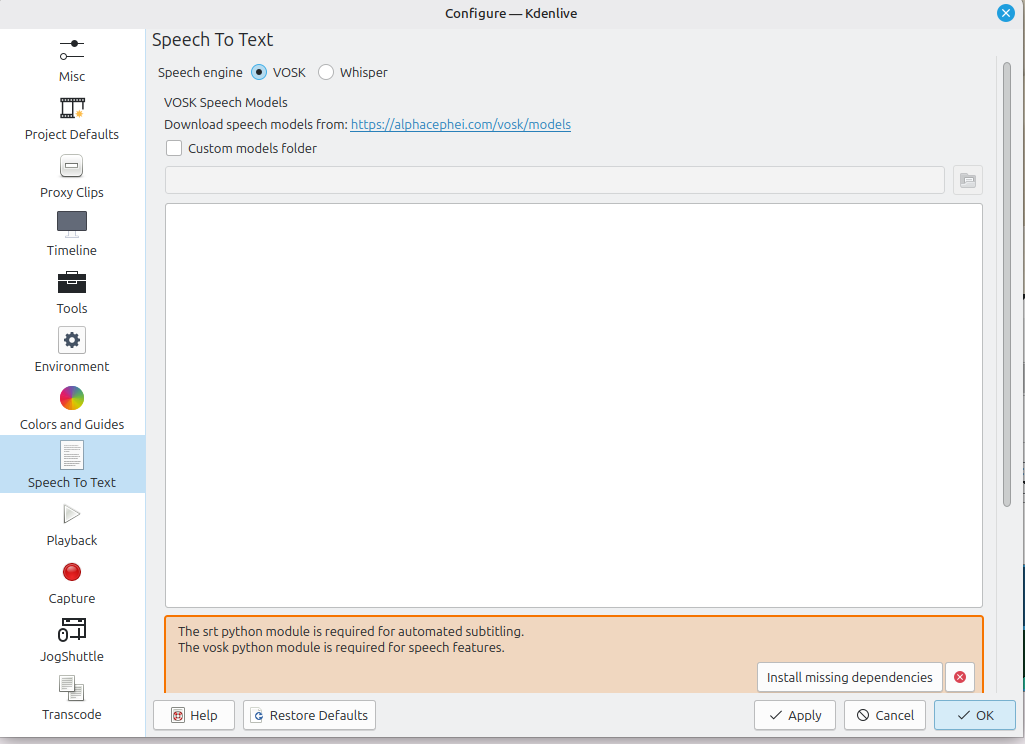Enable the Custom models folder checkbox
Viewport: 1025px width, 744px height.
[x=174, y=148]
